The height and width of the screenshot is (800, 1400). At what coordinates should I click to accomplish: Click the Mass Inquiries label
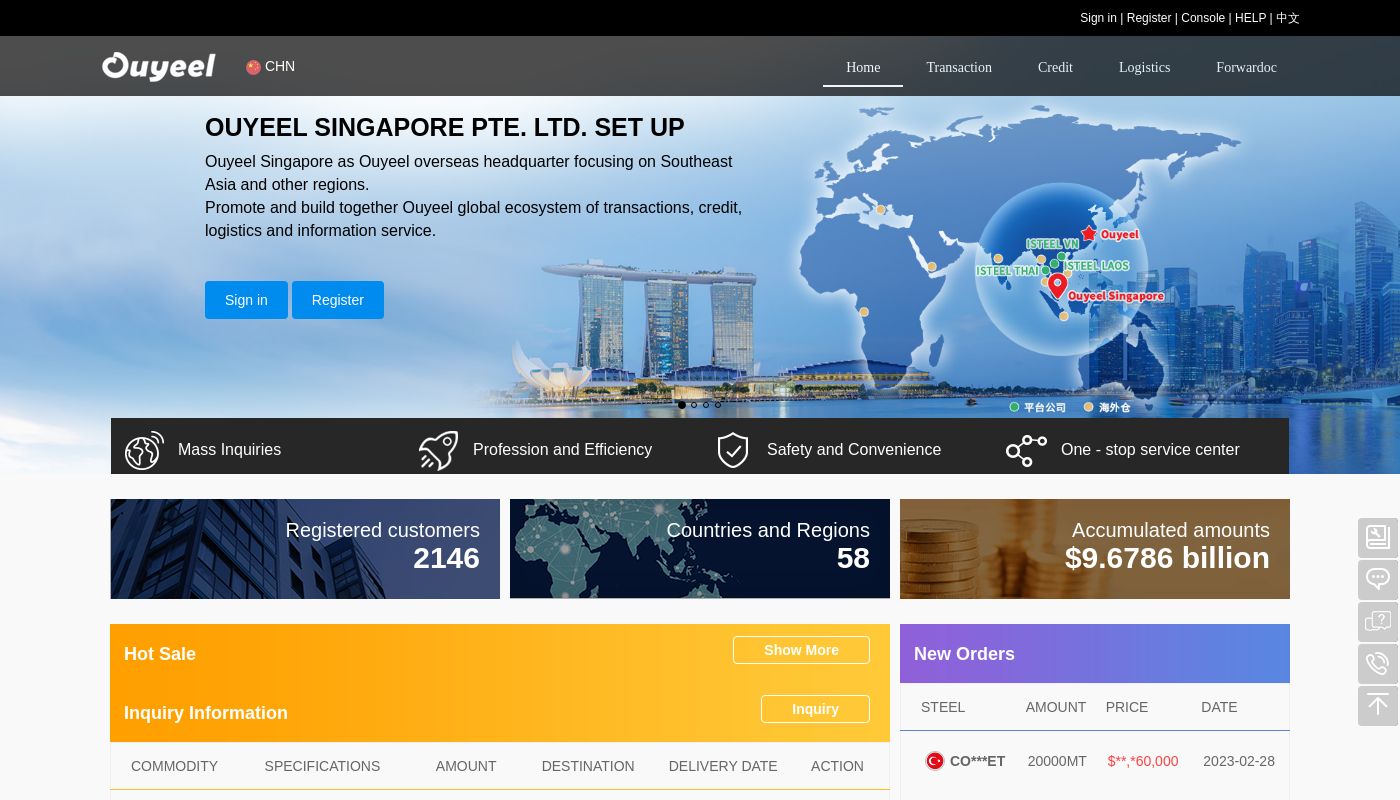[229, 450]
